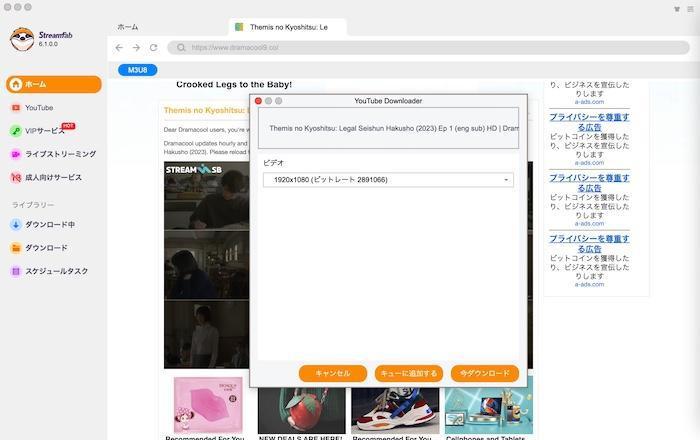Select the Themis no Kyoshitsu tab
This screenshot has width=700, height=440.
288,27
